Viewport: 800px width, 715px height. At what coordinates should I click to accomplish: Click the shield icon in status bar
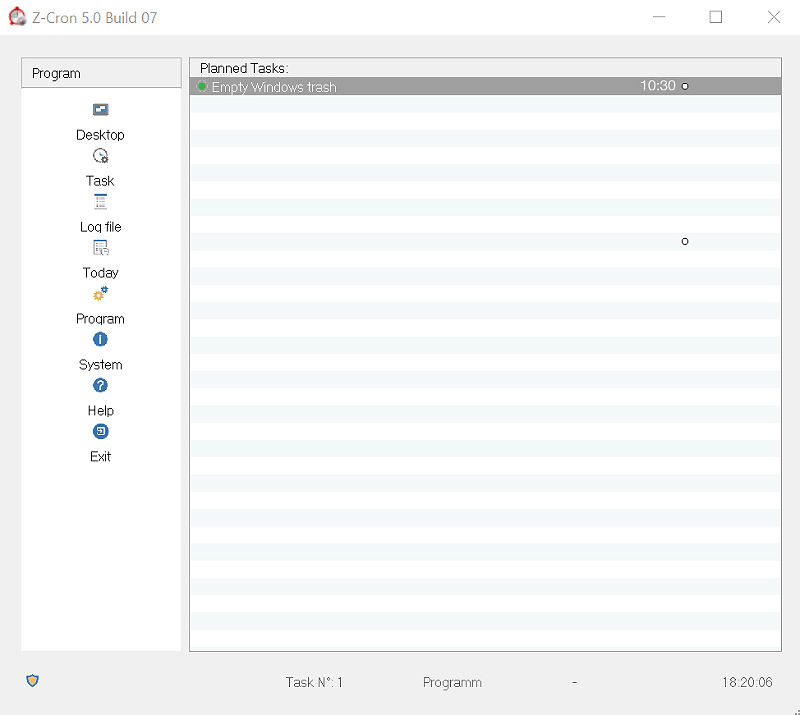32,680
